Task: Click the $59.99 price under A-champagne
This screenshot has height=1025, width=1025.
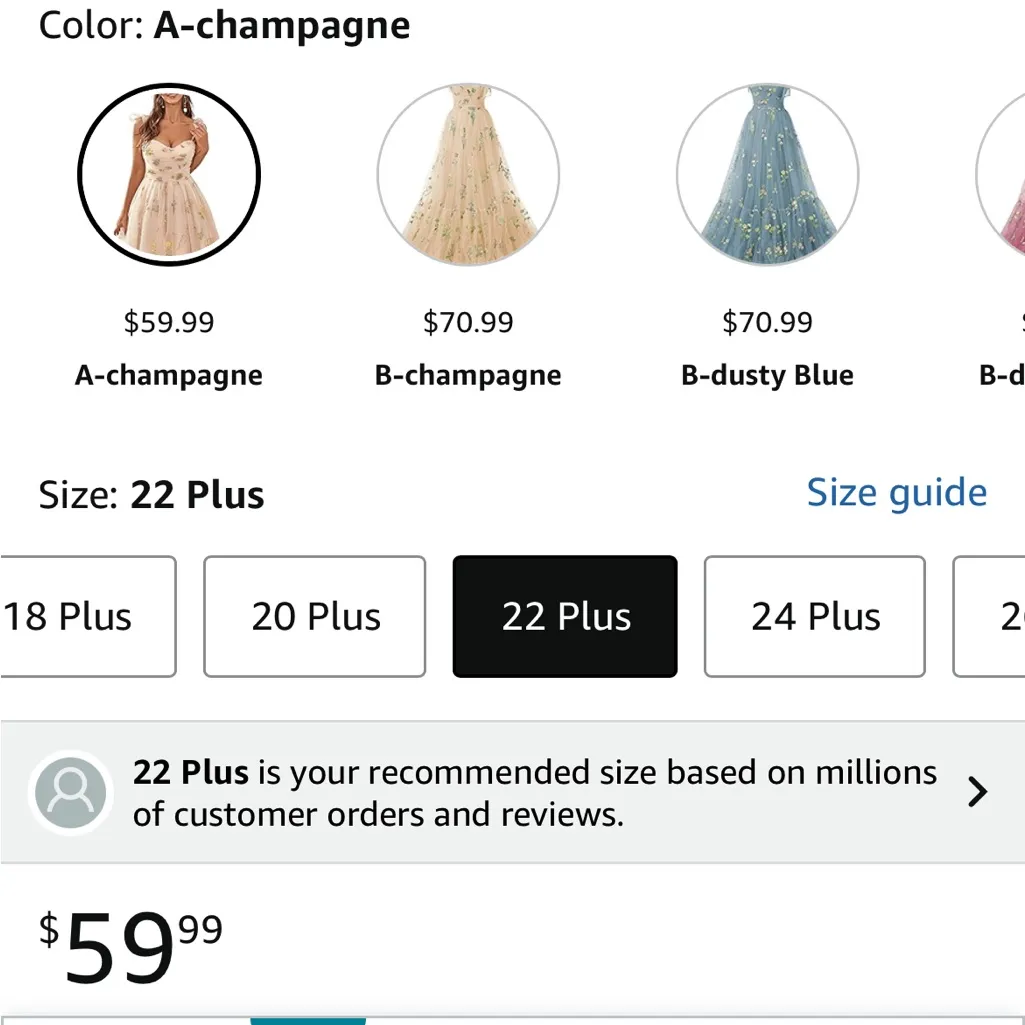Action: 168,322
